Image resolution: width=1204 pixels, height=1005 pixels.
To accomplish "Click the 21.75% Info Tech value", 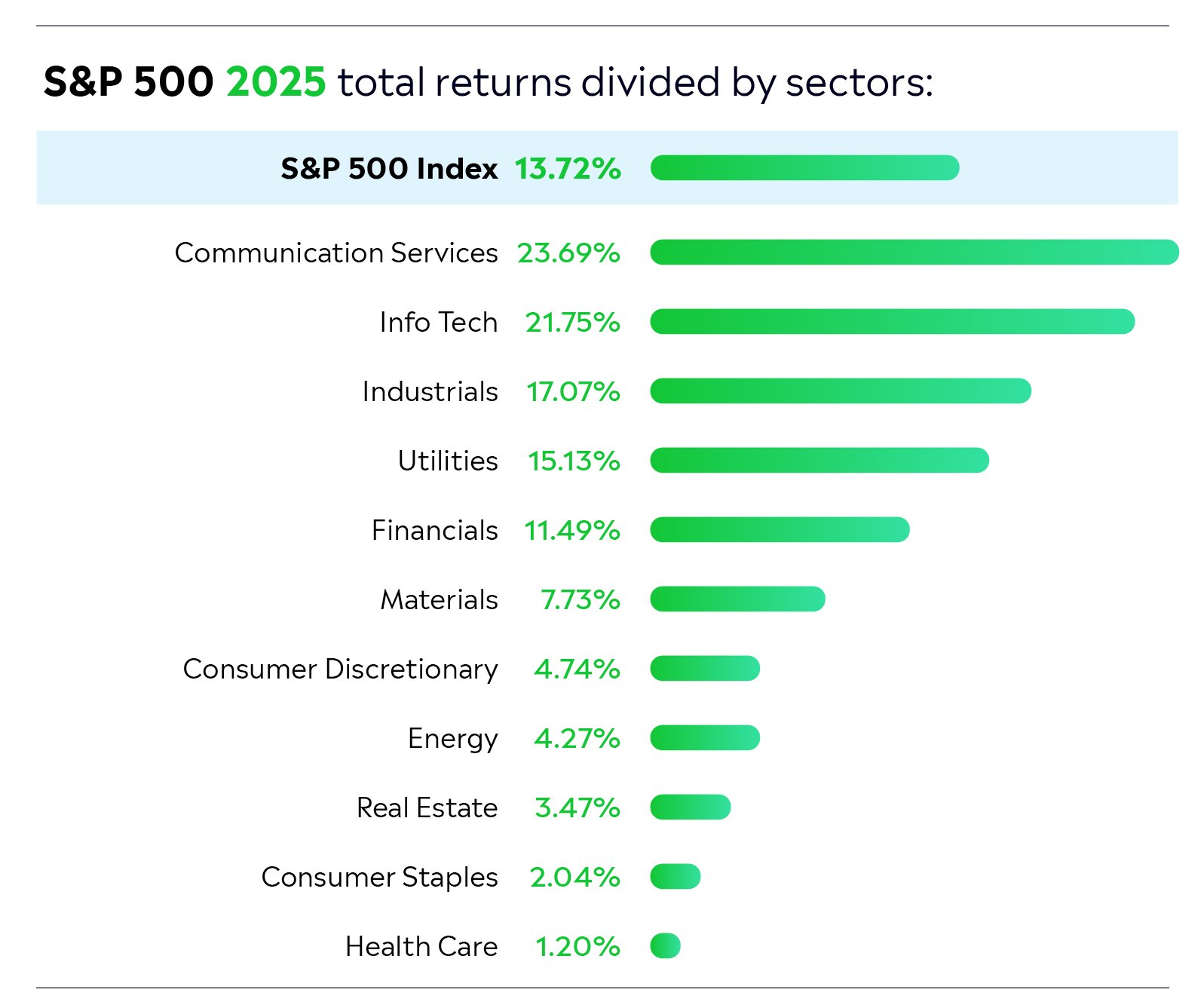I will tap(572, 322).
